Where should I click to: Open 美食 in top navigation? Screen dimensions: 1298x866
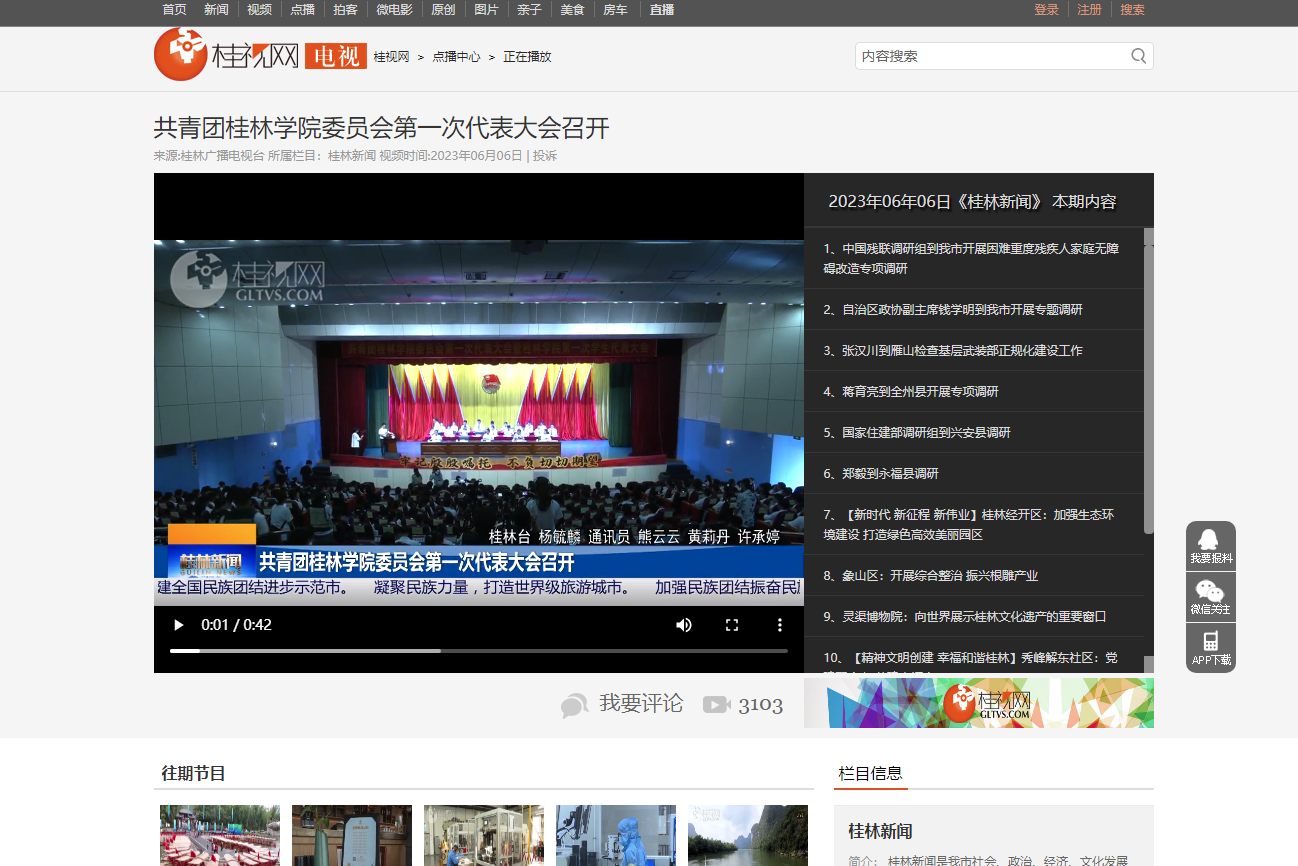tap(572, 10)
